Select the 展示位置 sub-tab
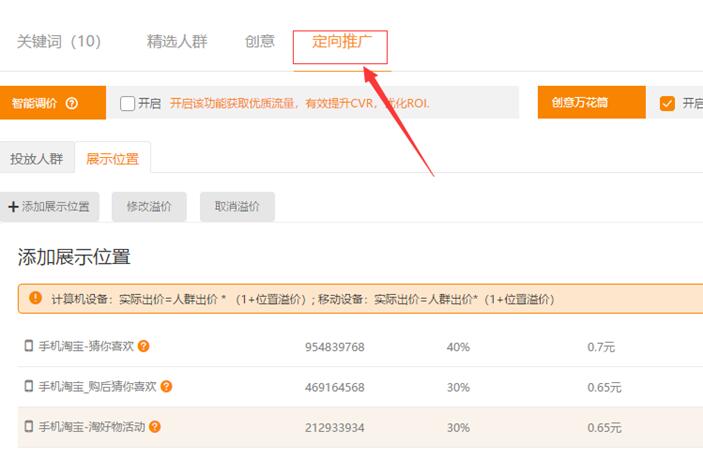The width and height of the screenshot is (703, 449). [x=112, y=158]
